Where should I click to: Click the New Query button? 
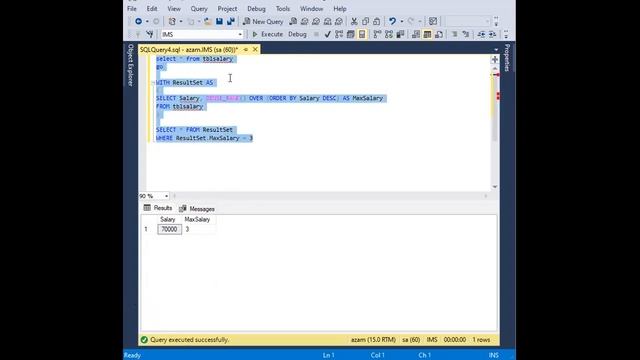[x=263, y=21]
